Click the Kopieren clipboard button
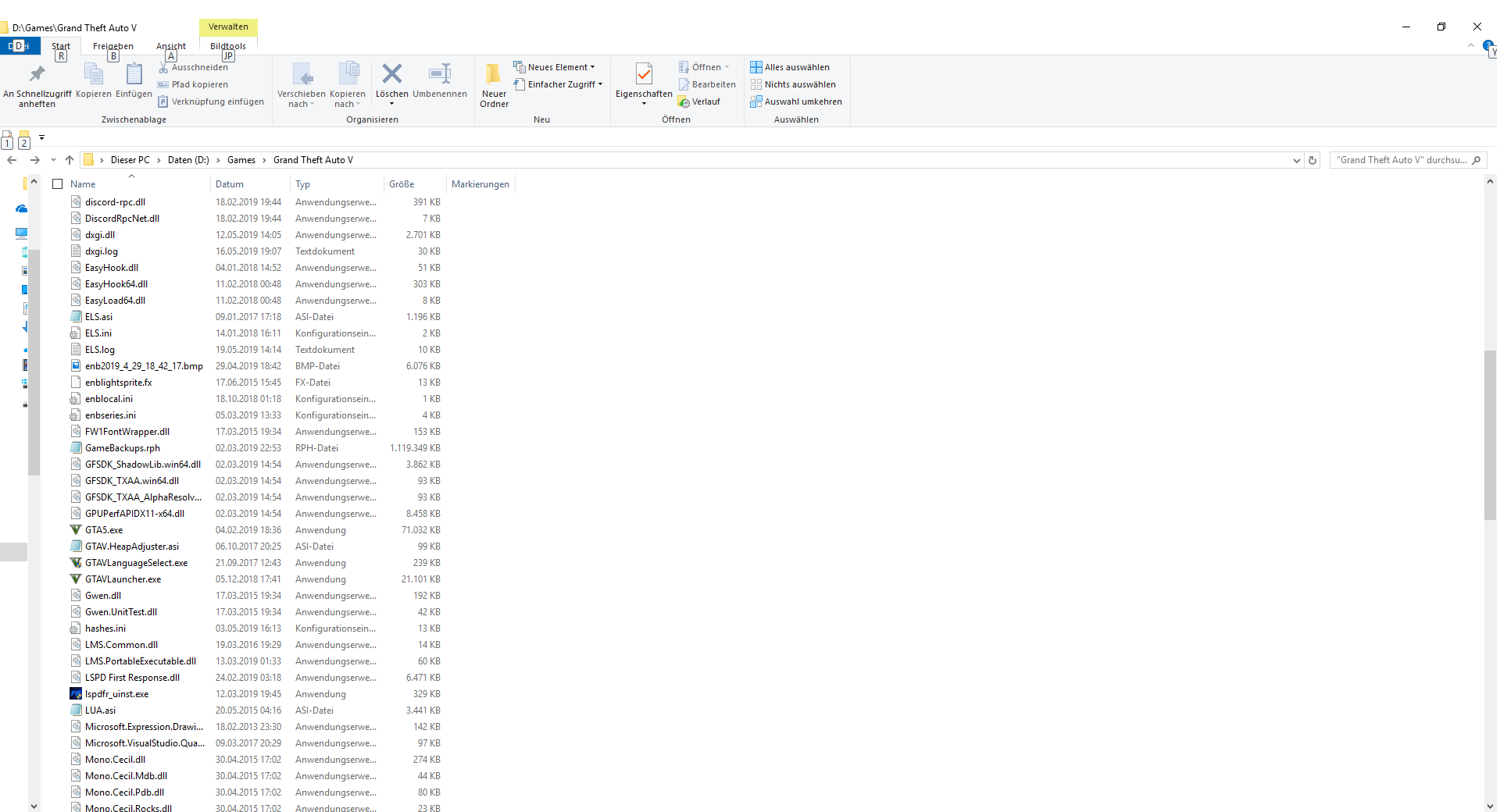 [94, 80]
